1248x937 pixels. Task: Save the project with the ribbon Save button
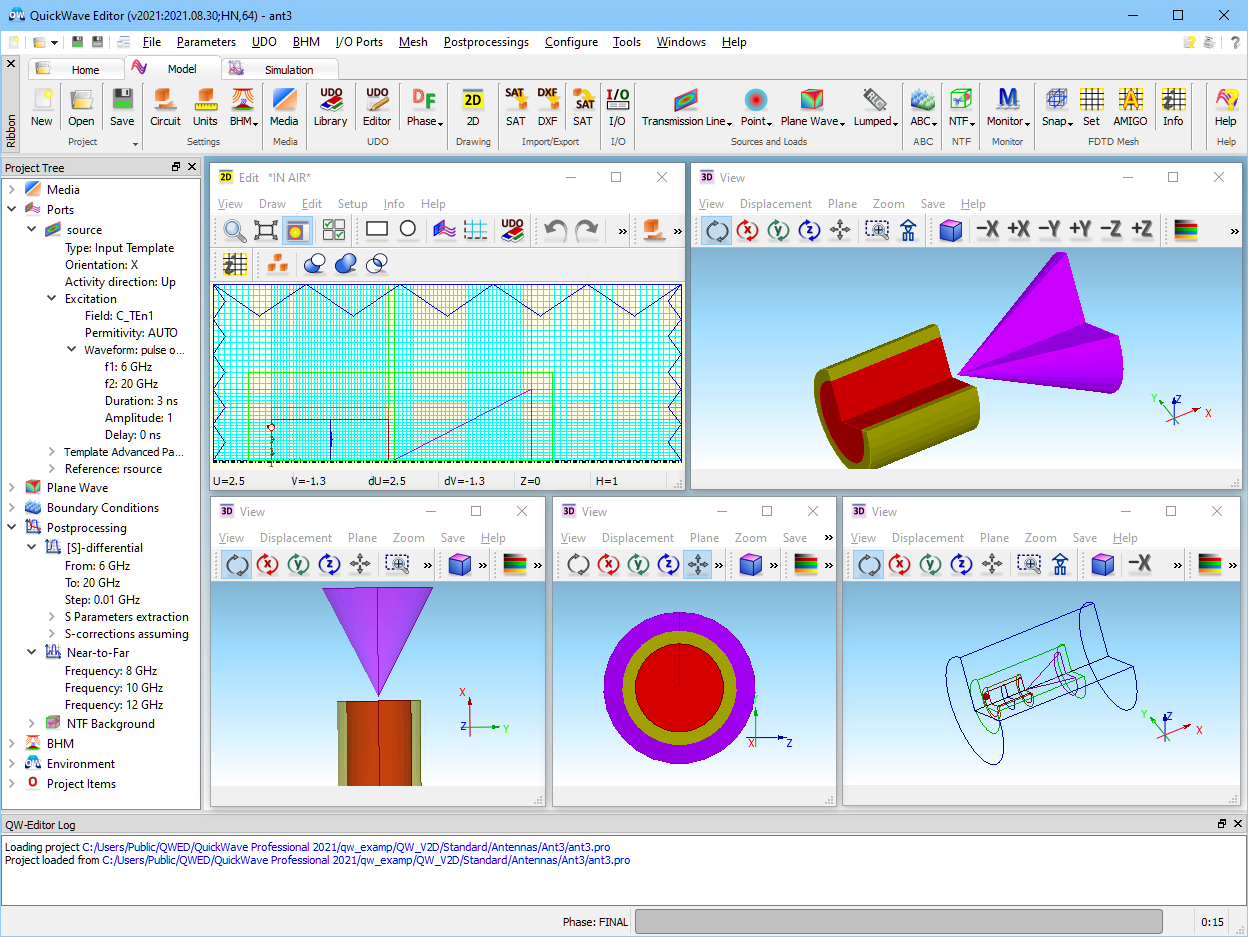click(122, 108)
